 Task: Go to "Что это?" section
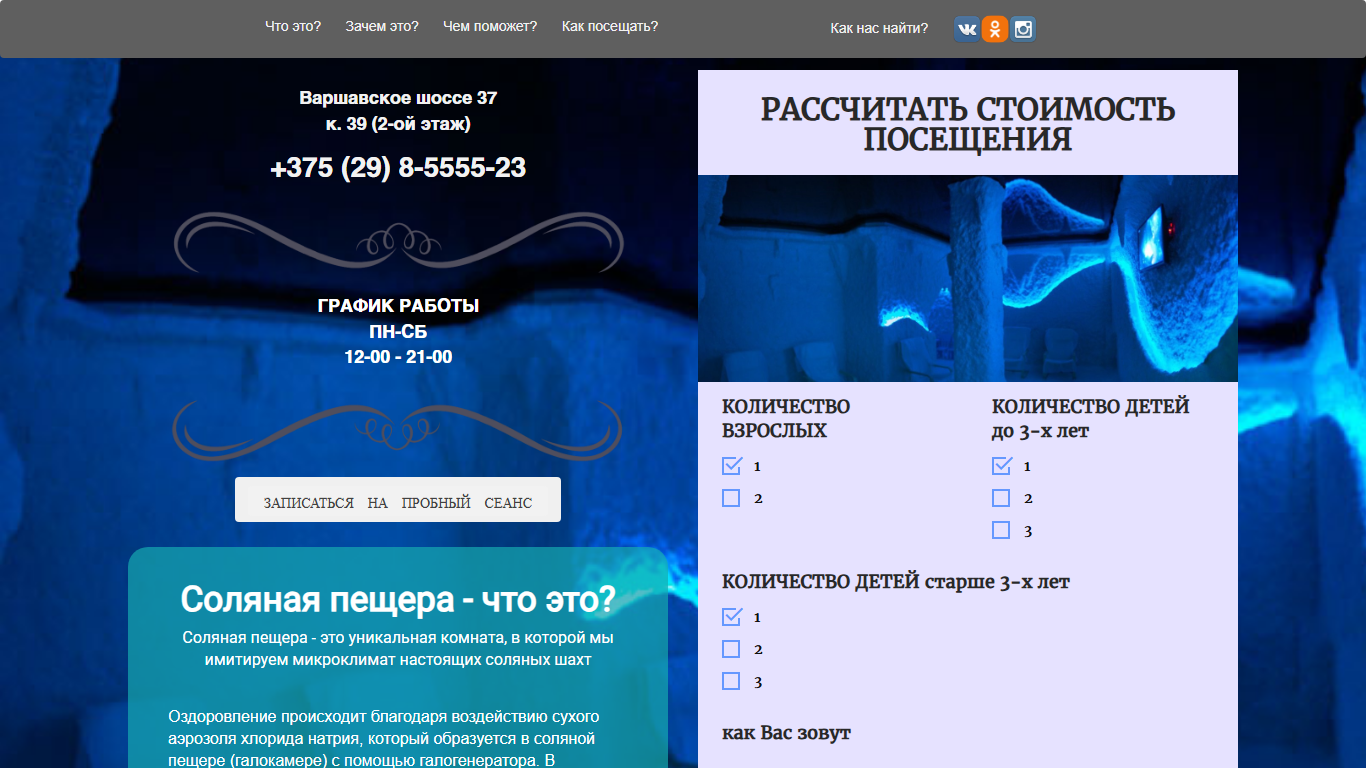(293, 26)
